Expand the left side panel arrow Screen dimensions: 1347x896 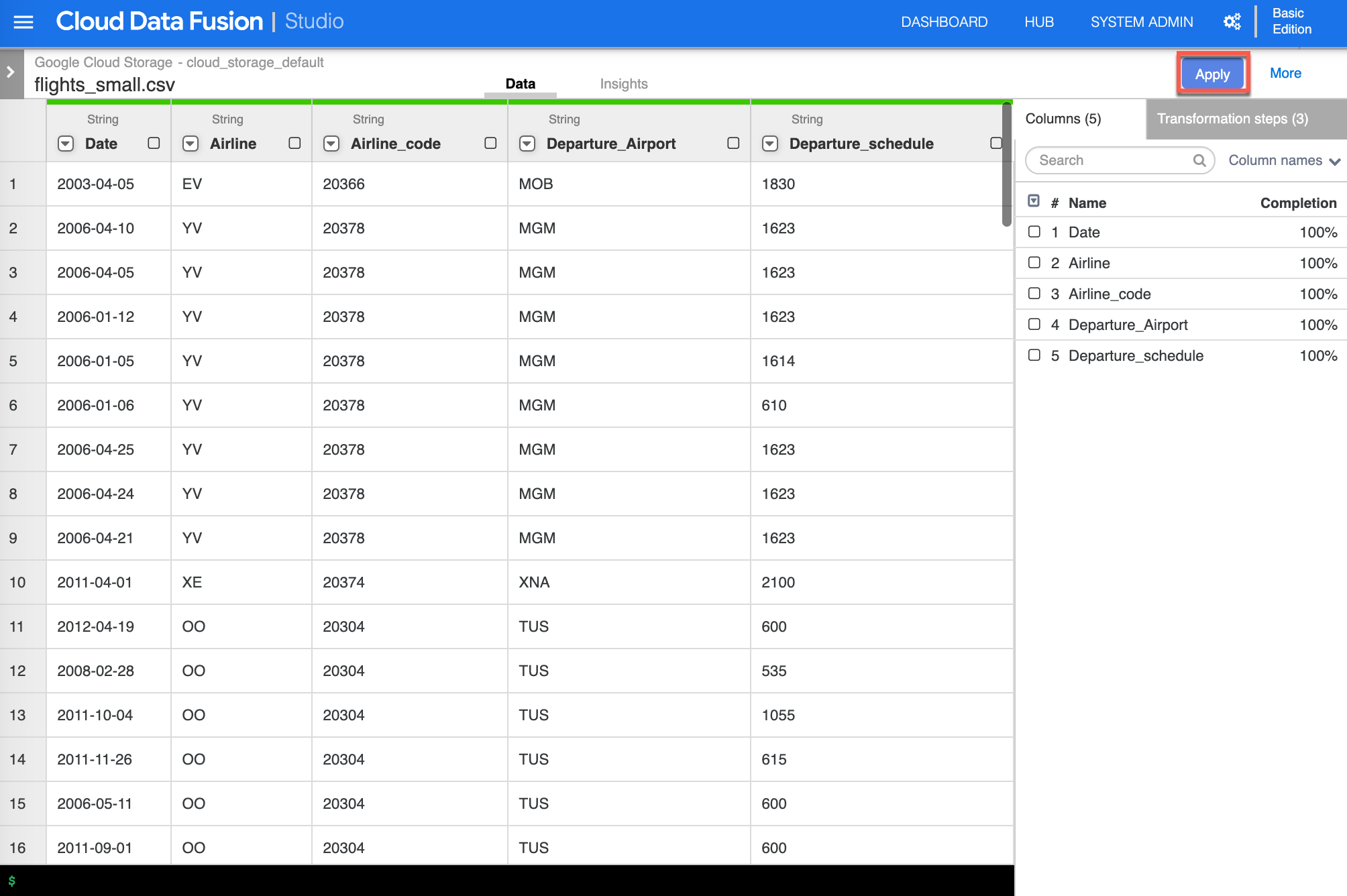pyautogui.click(x=11, y=72)
